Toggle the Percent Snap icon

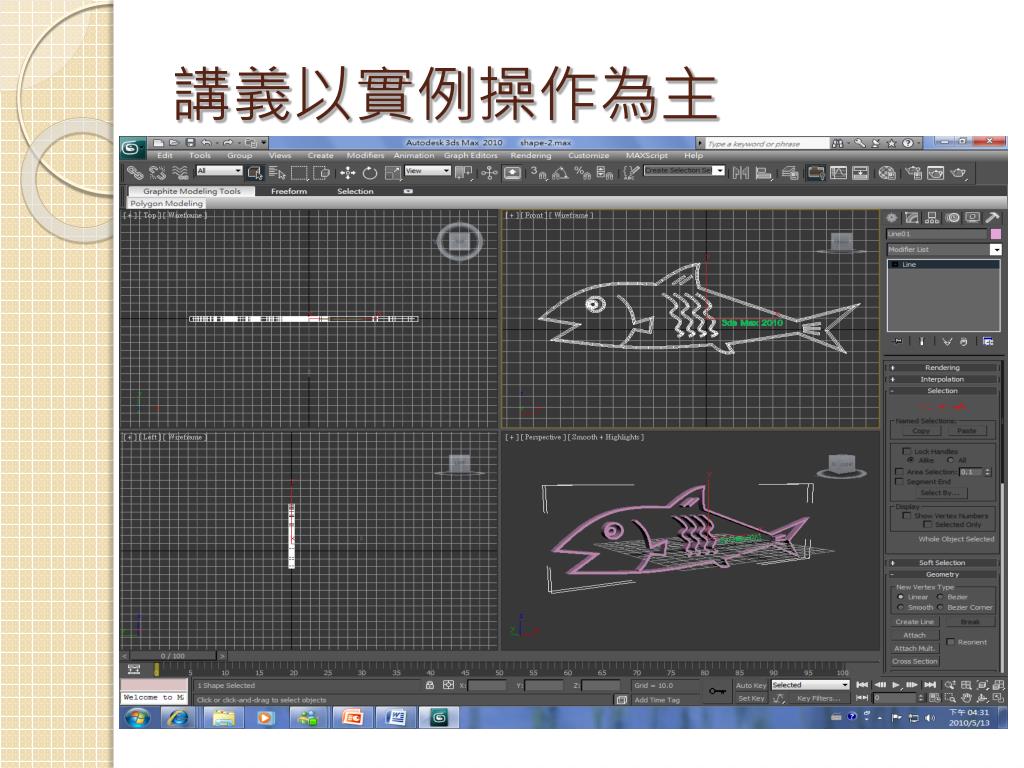pyautogui.click(x=582, y=173)
